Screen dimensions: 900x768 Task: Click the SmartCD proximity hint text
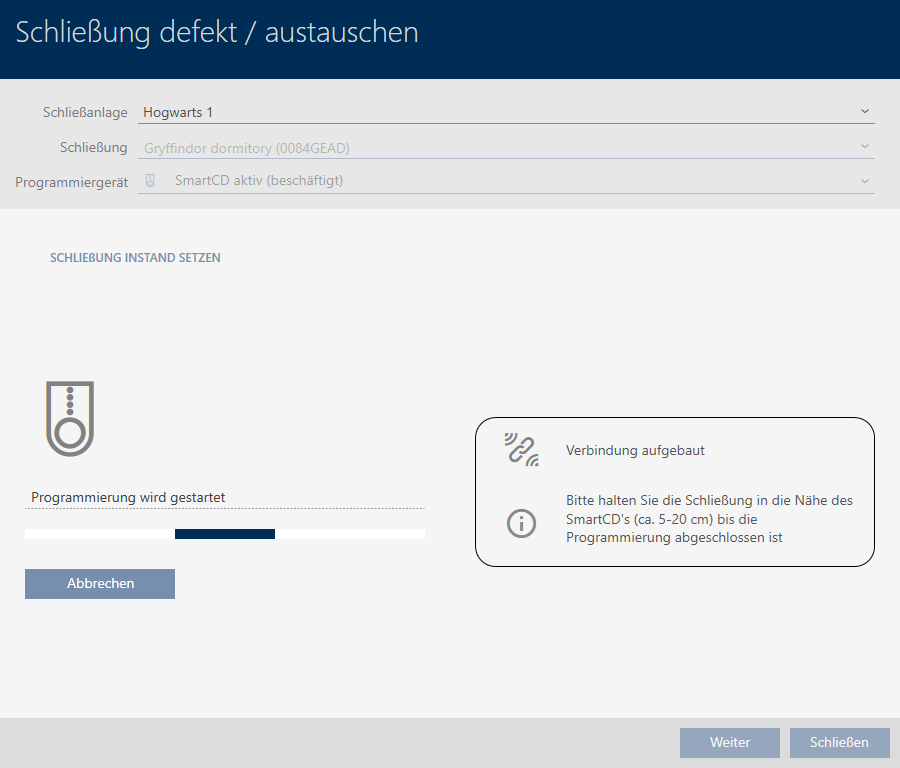[708, 519]
